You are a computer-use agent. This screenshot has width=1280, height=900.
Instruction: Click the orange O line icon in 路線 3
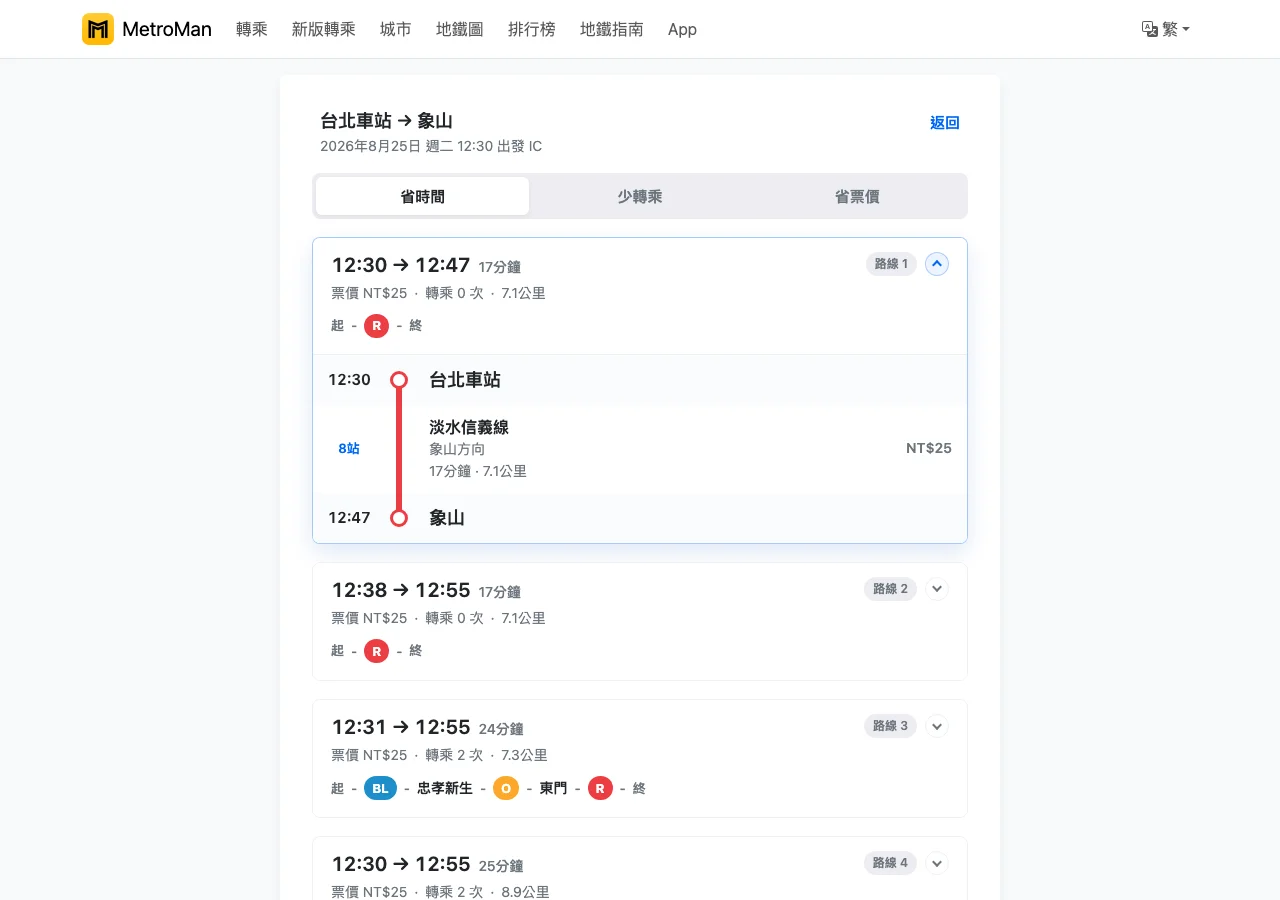coord(506,788)
